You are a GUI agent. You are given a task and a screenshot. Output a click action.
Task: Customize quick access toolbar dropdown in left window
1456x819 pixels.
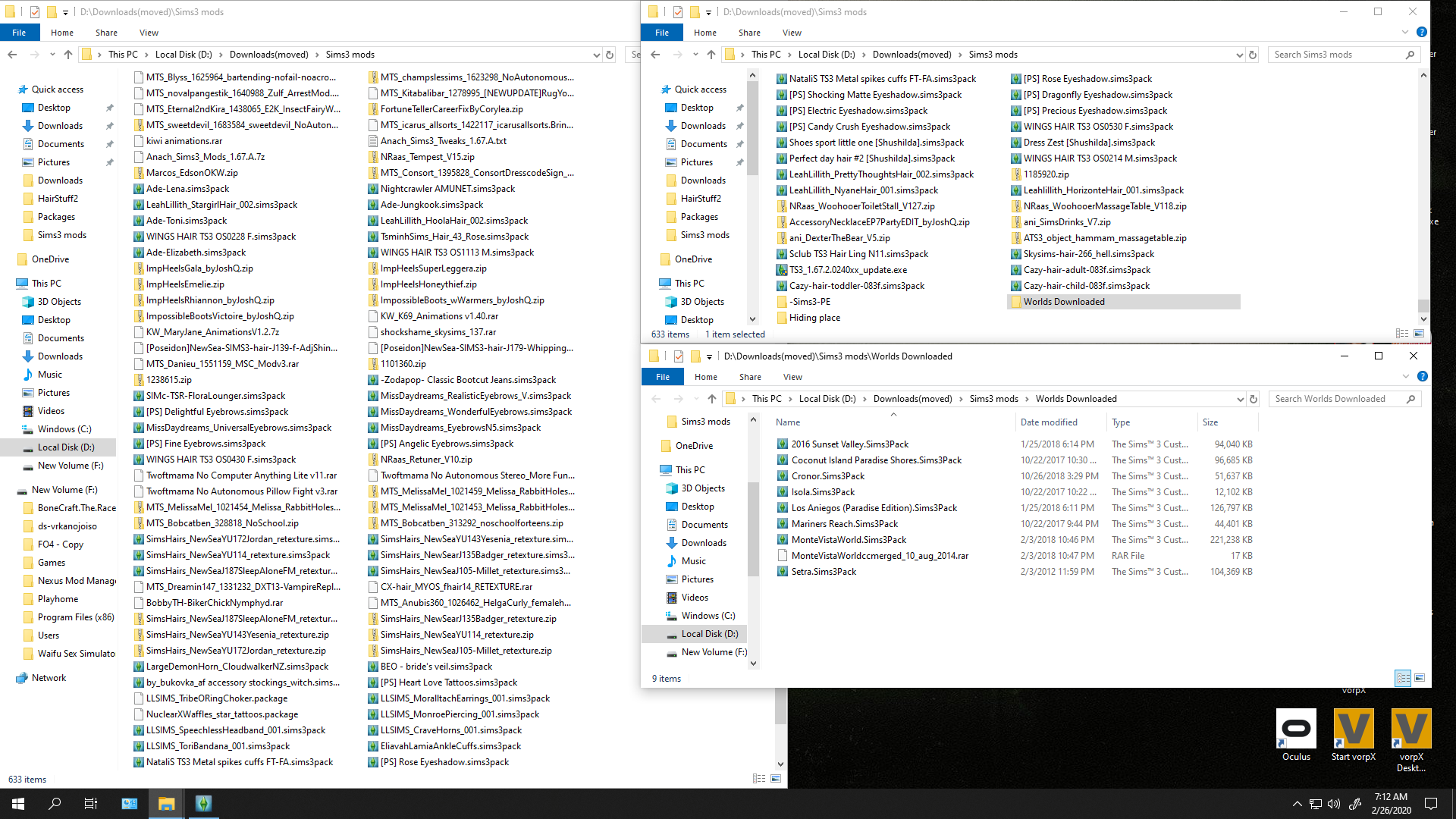click(x=65, y=12)
